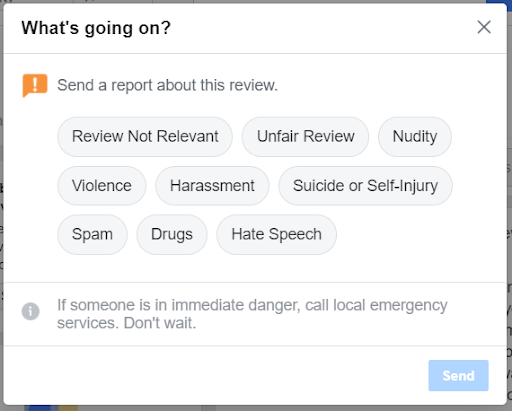512x411 pixels.
Task: Click the gray info circle icon
Action: 31,311
